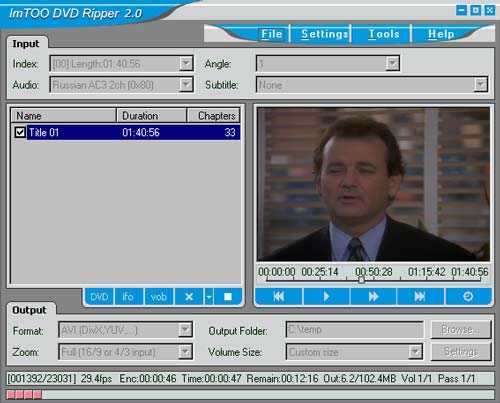Screen dimensions: 500x403
Task: Jump to previous chapter in preview
Action: pos(279,296)
